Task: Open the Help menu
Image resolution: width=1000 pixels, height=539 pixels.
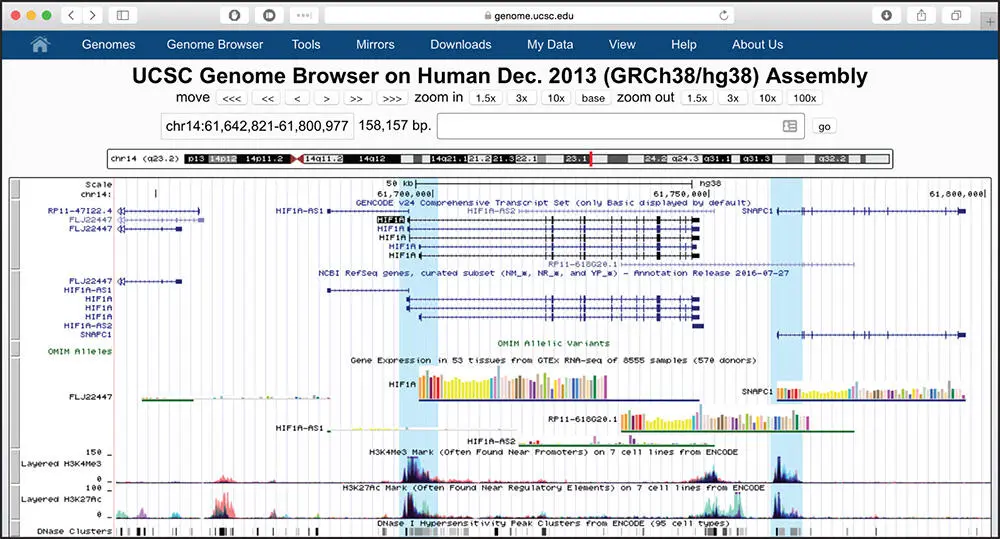Action: [684, 45]
